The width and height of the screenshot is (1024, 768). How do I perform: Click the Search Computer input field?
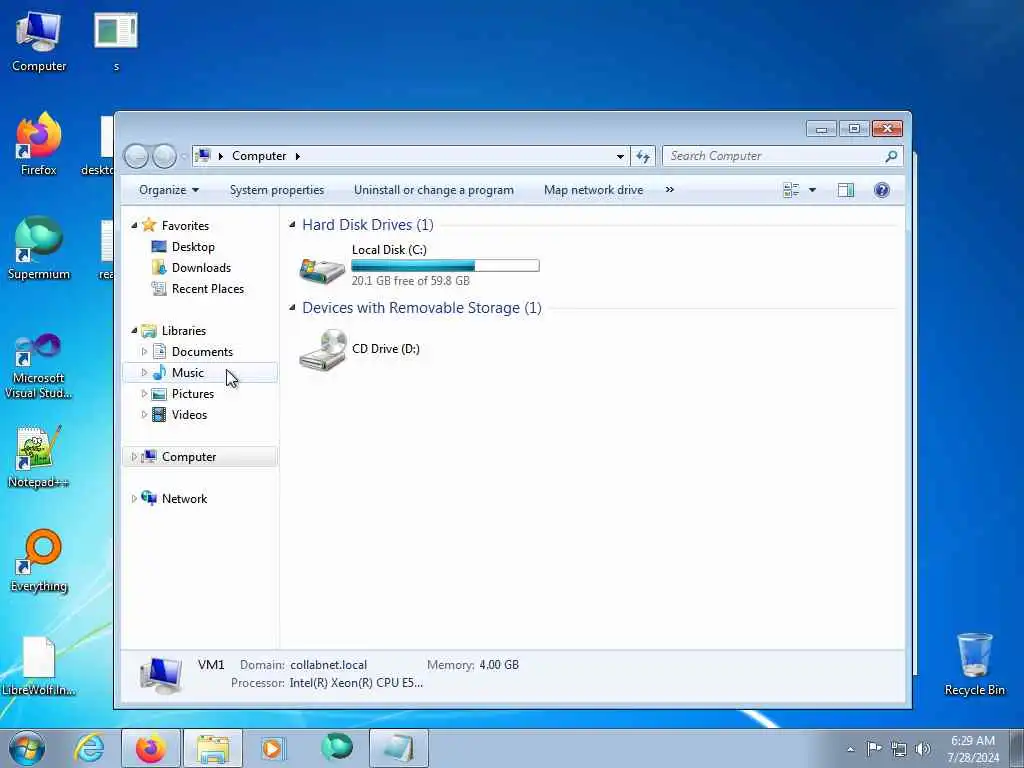tap(774, 156)
